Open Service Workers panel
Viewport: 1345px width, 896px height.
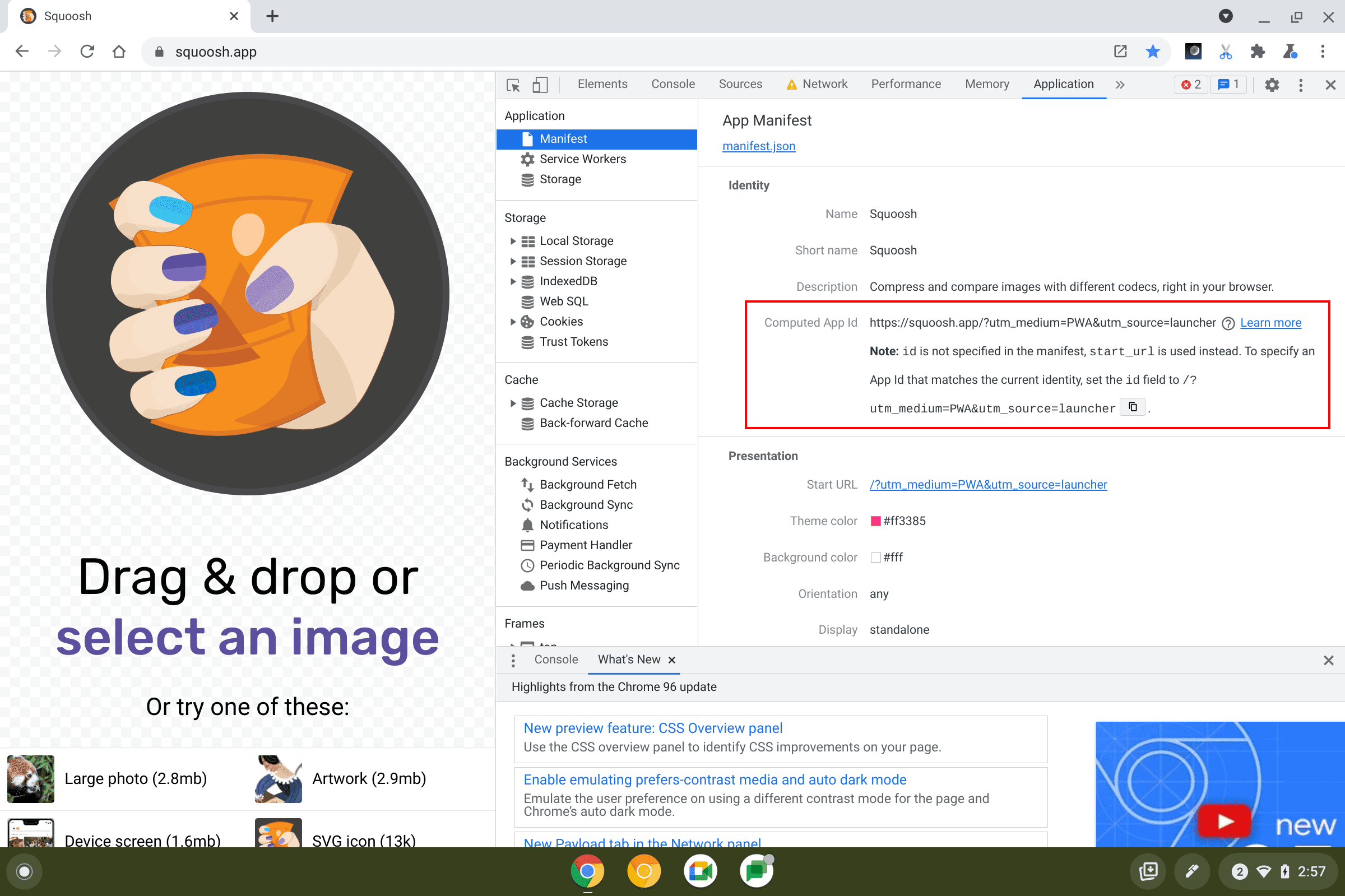[x=582, y=159]
